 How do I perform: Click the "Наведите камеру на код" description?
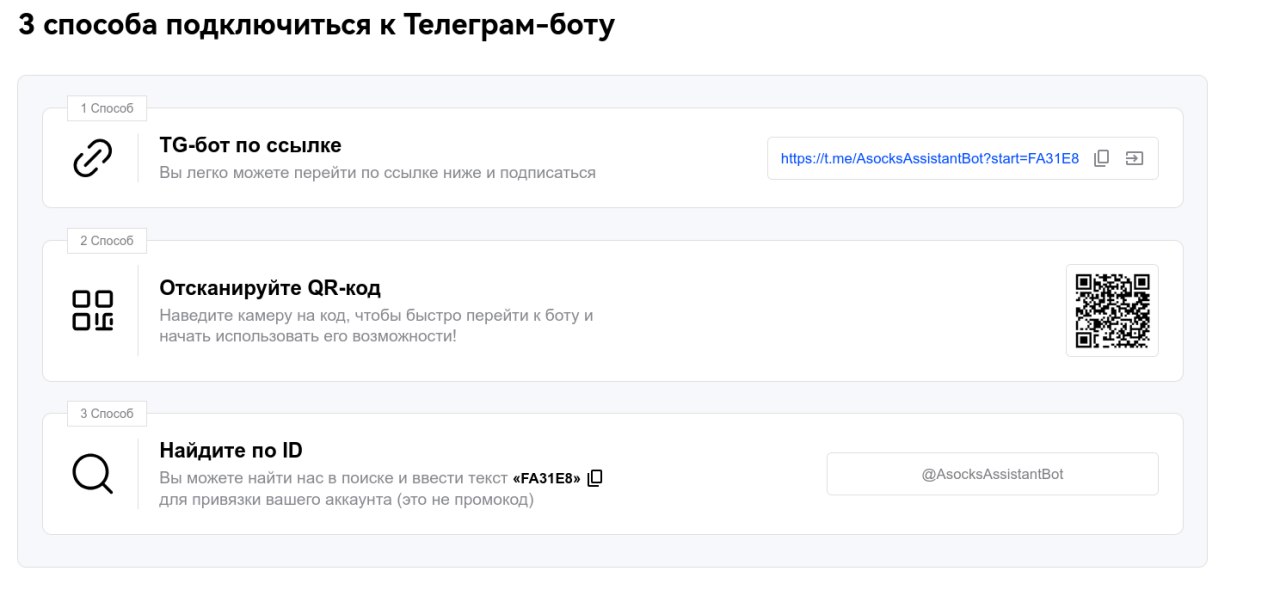376,316
